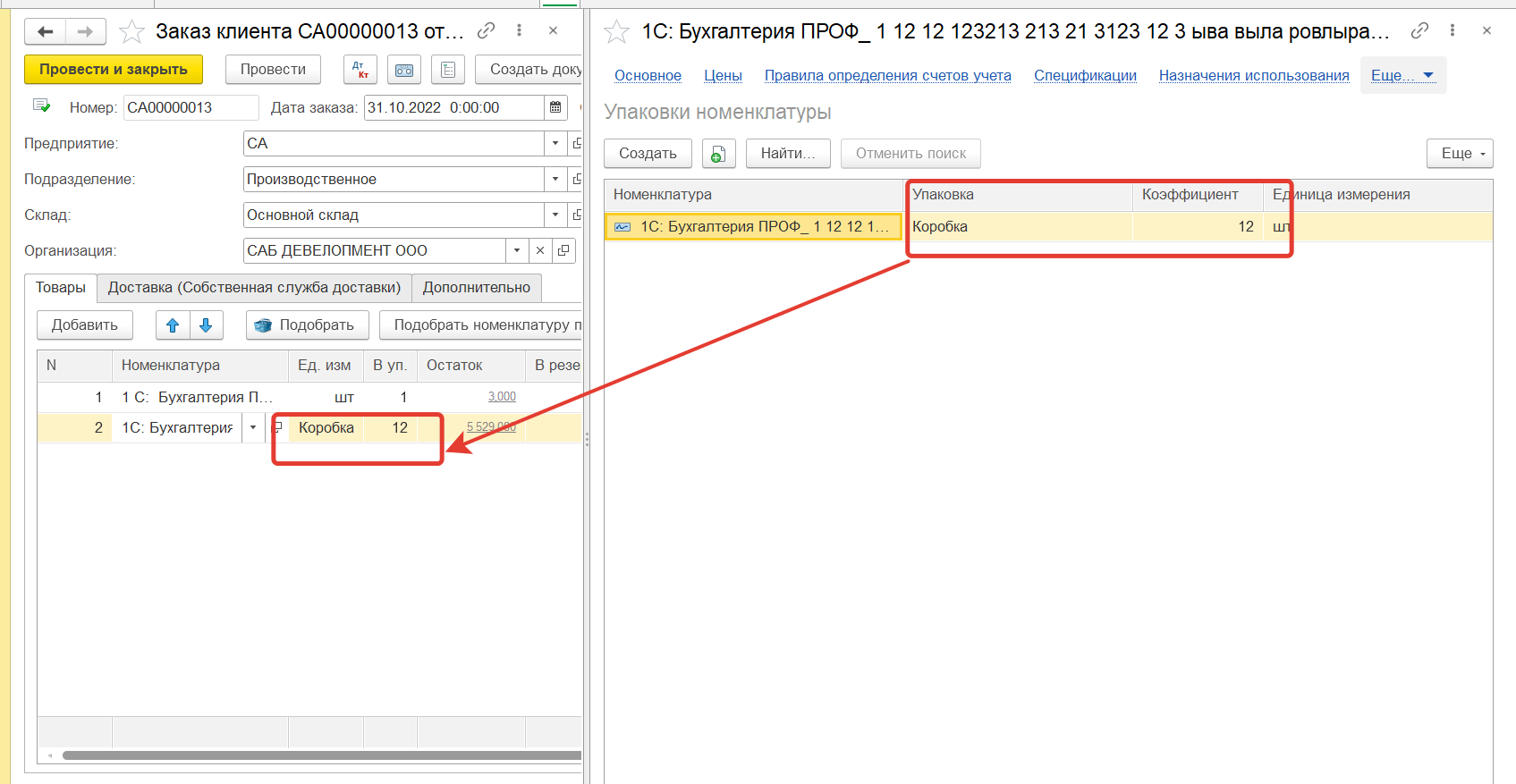Click Склад field containing Основной склад

point(394,215)
